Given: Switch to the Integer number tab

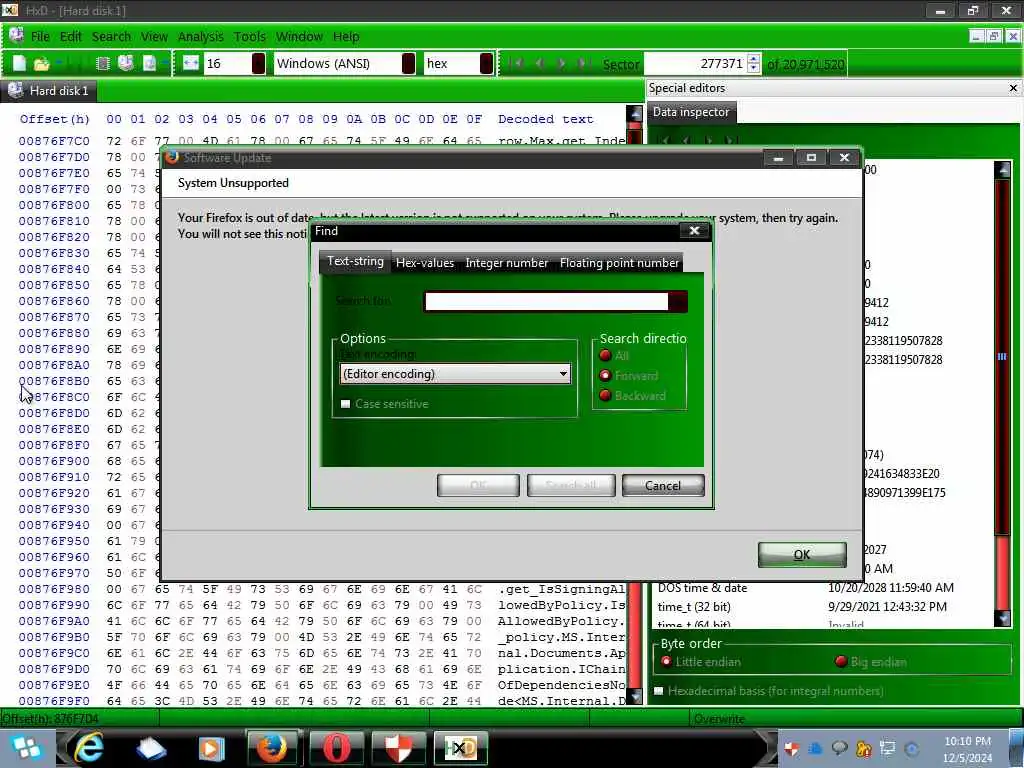Looking at the screenshot, I should click(506, 263).
